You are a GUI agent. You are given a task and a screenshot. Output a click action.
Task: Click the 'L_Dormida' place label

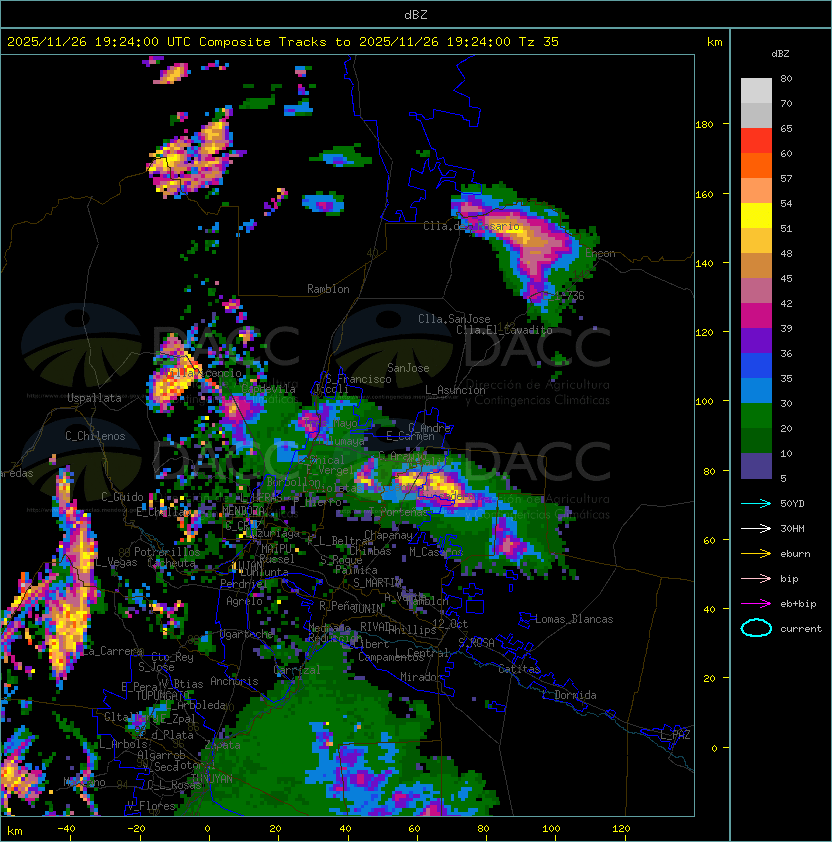pos(569,695)
